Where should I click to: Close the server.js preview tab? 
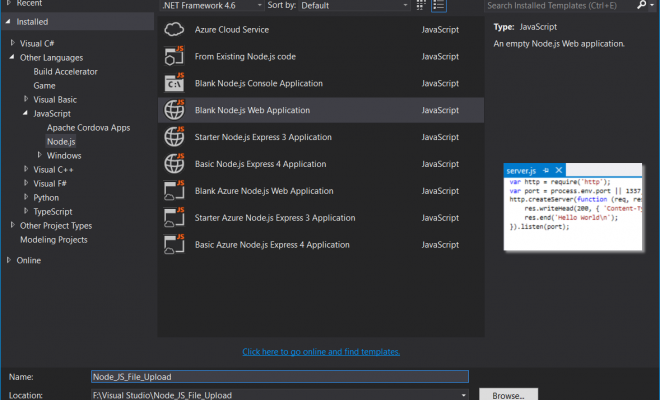(x=559, y=170)
